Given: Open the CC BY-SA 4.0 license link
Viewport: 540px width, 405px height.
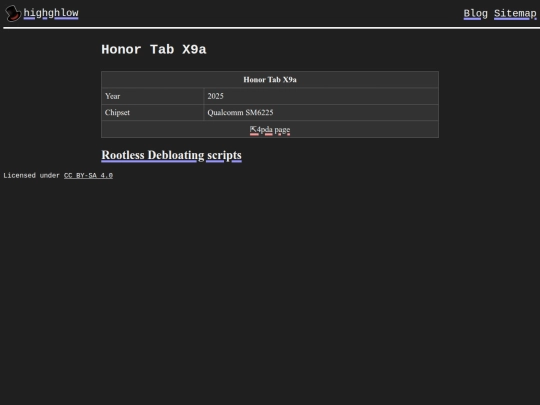Looking at the screenshot, I should click(x=88, y=176).
